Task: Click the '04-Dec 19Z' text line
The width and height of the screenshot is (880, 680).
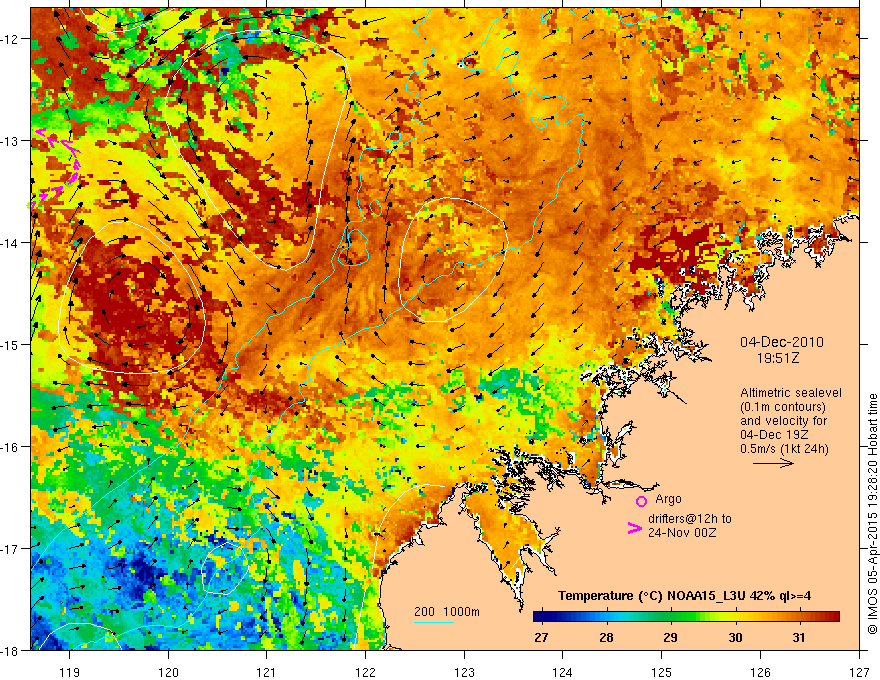Action: (x=775, y=435)
